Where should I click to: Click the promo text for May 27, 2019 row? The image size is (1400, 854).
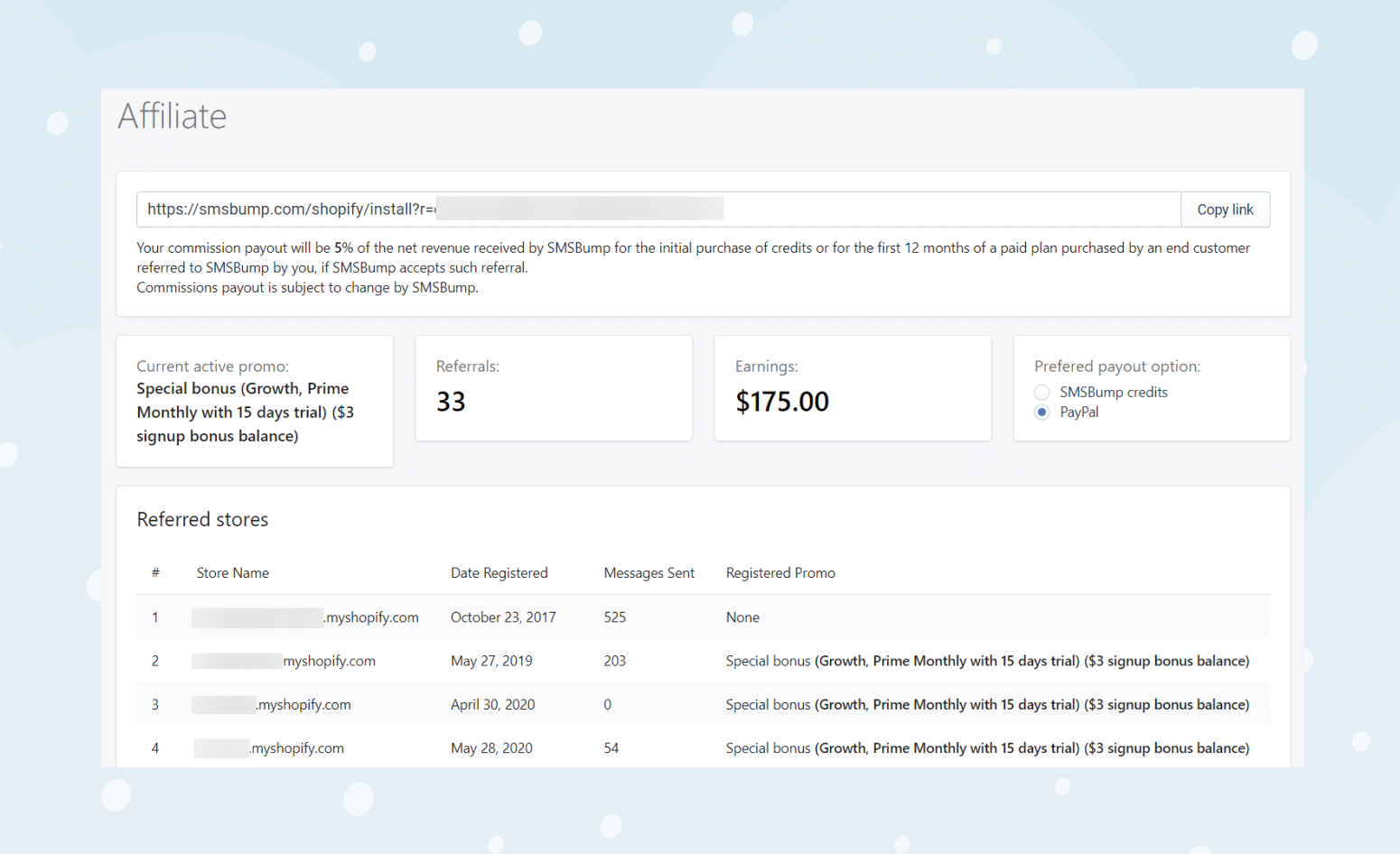click(x=987, y=661)
